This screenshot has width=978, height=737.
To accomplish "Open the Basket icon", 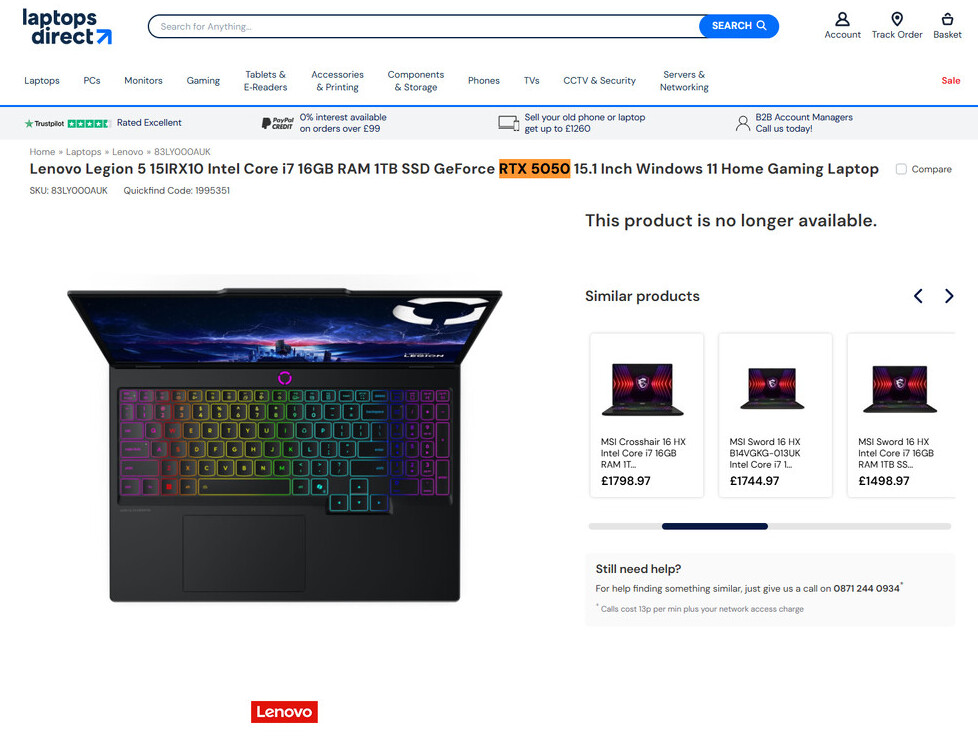I will [947, 19].
